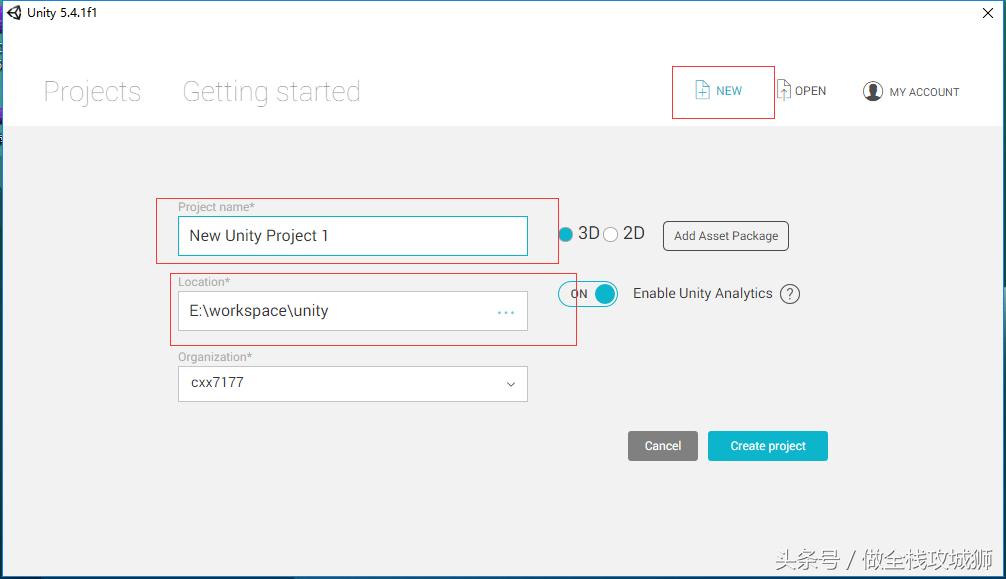This screenshot has height=579, width=1006.
Task: Click the Unity logo in the title bar
Action: pyautogui.click(x=12, y=13)
